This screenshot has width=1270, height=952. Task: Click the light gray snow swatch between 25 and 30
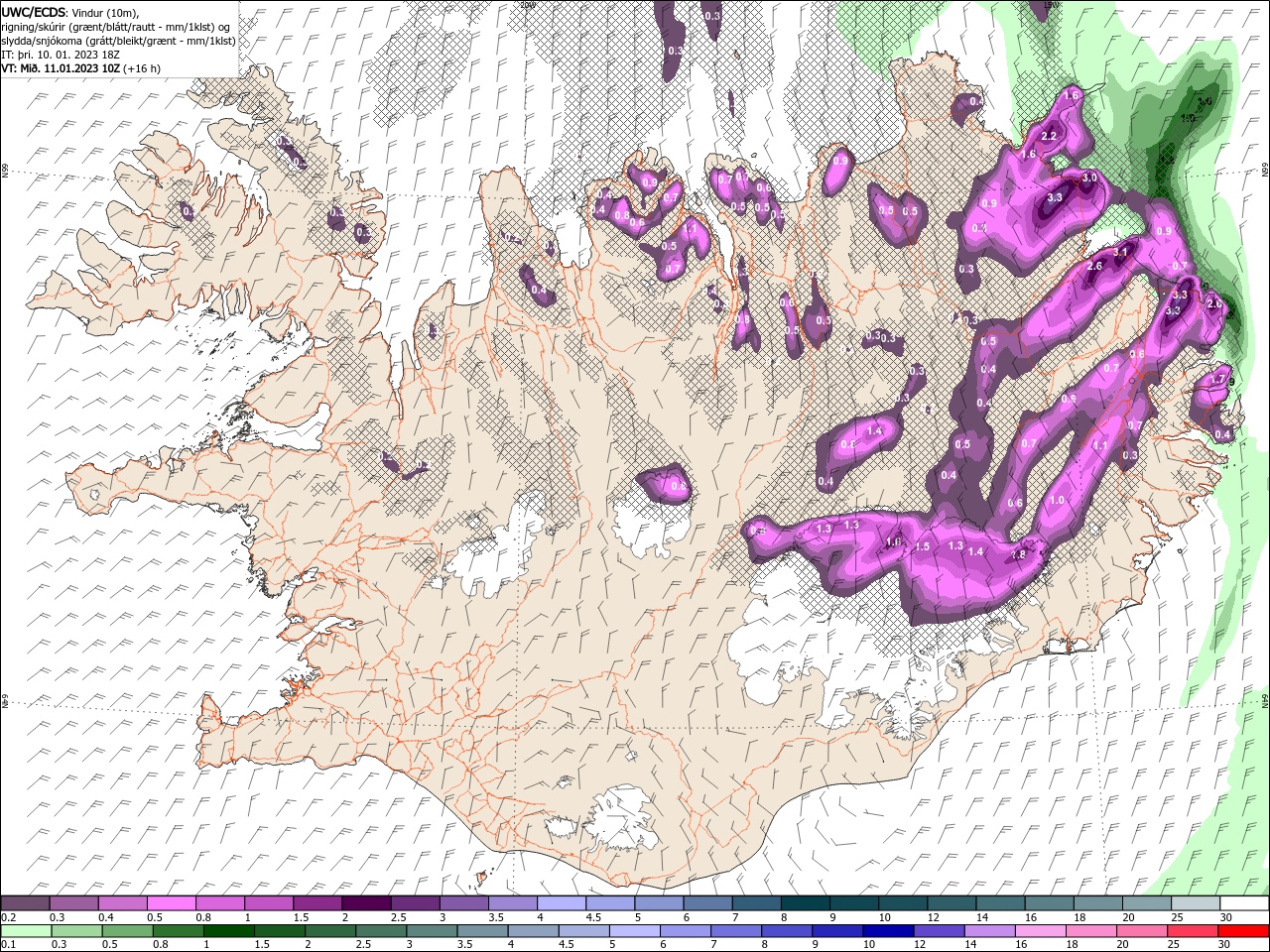coord(1196,902)
